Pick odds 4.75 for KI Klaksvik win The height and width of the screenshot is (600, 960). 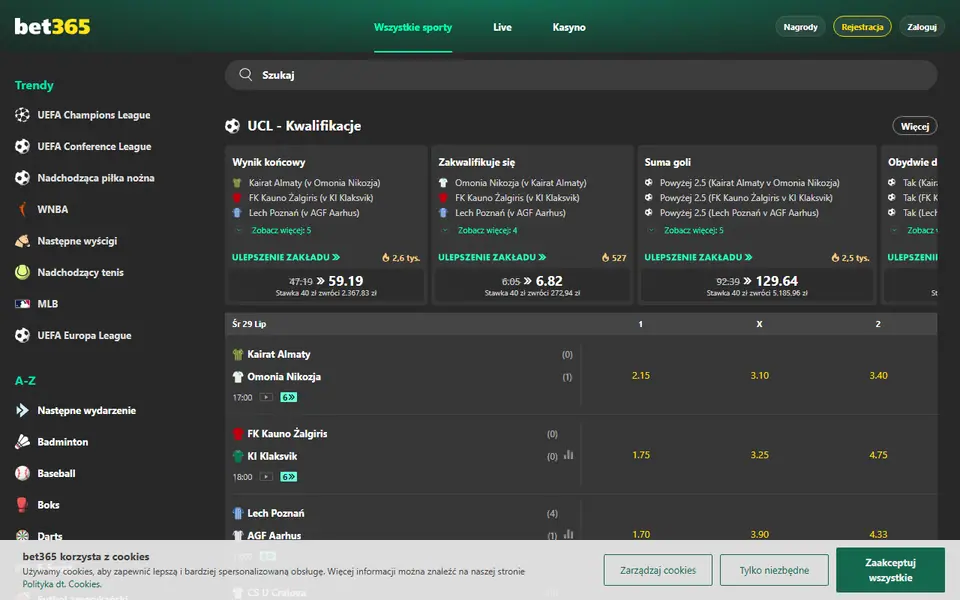(878, 455)
